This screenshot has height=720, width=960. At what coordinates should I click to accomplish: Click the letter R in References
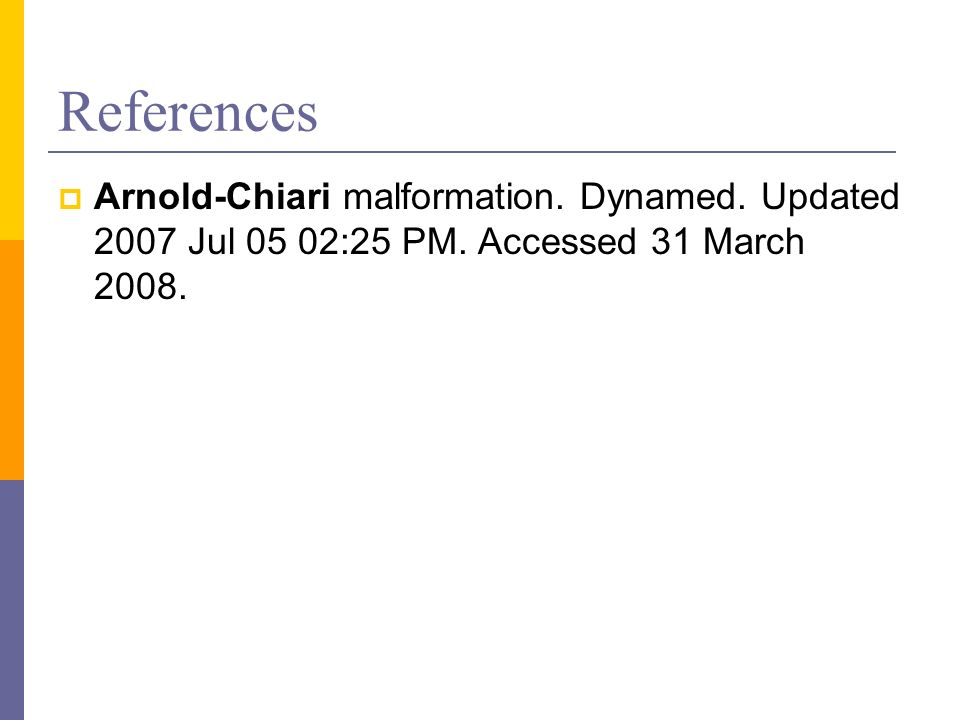75,111
